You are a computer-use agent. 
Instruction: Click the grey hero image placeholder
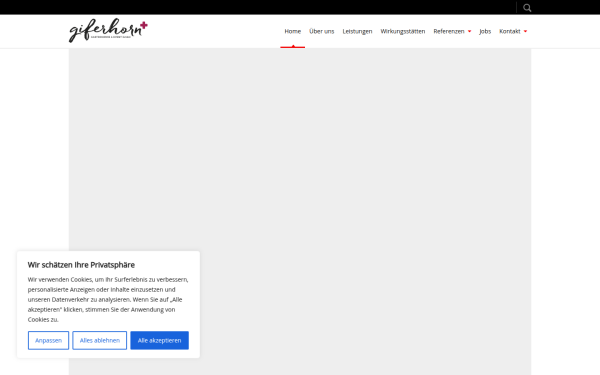pos(300,212)
